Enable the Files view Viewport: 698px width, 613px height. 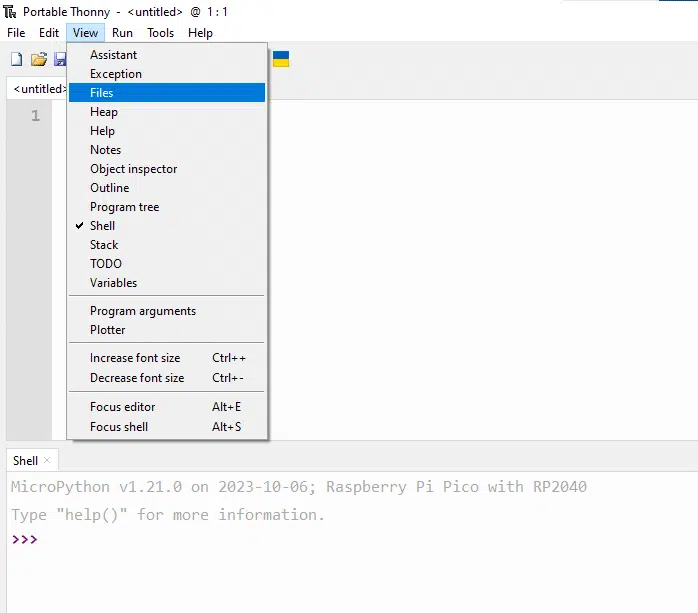167,93
